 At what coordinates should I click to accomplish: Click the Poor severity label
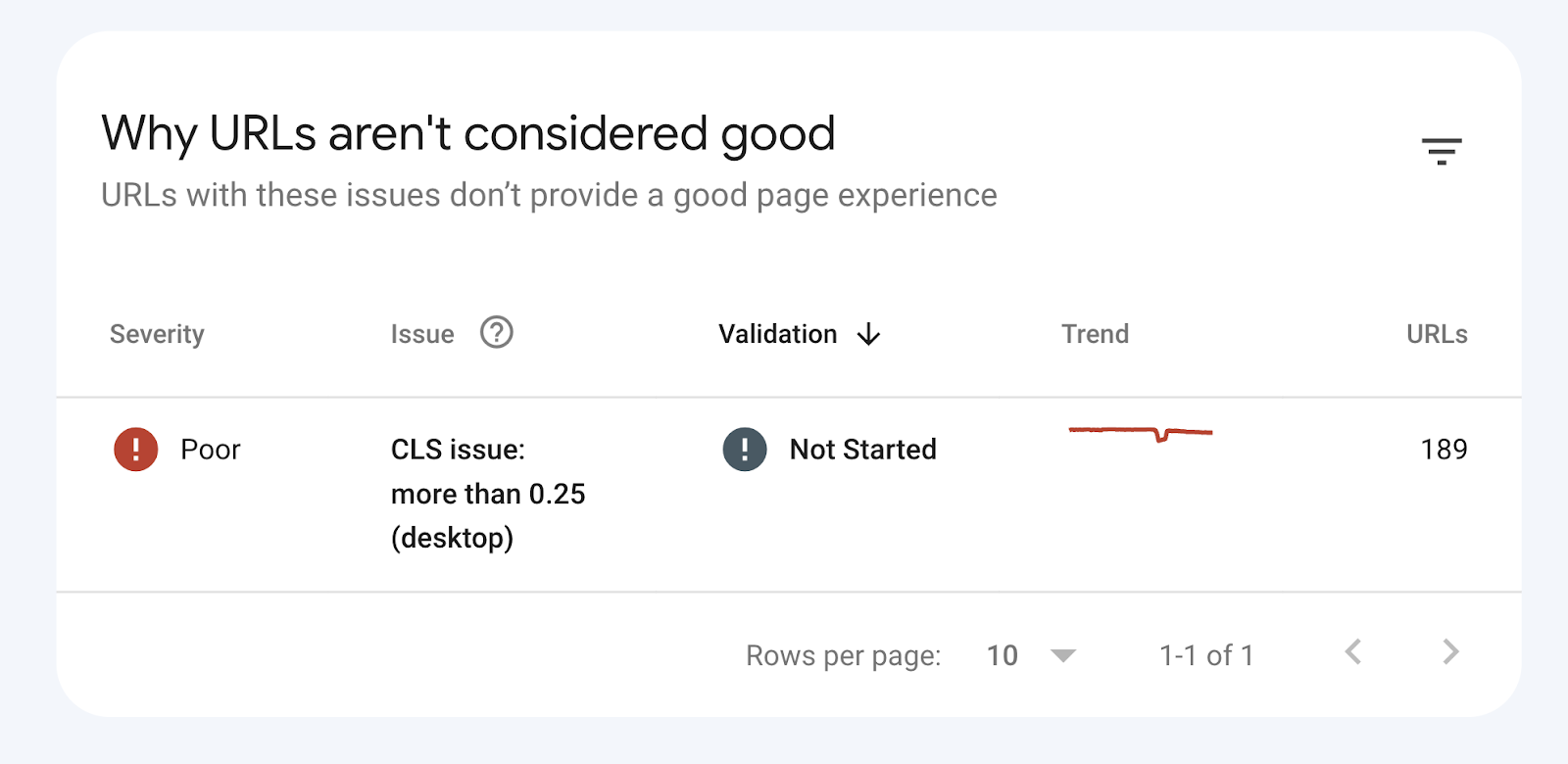pyautogui.click(x=211, y=450)
